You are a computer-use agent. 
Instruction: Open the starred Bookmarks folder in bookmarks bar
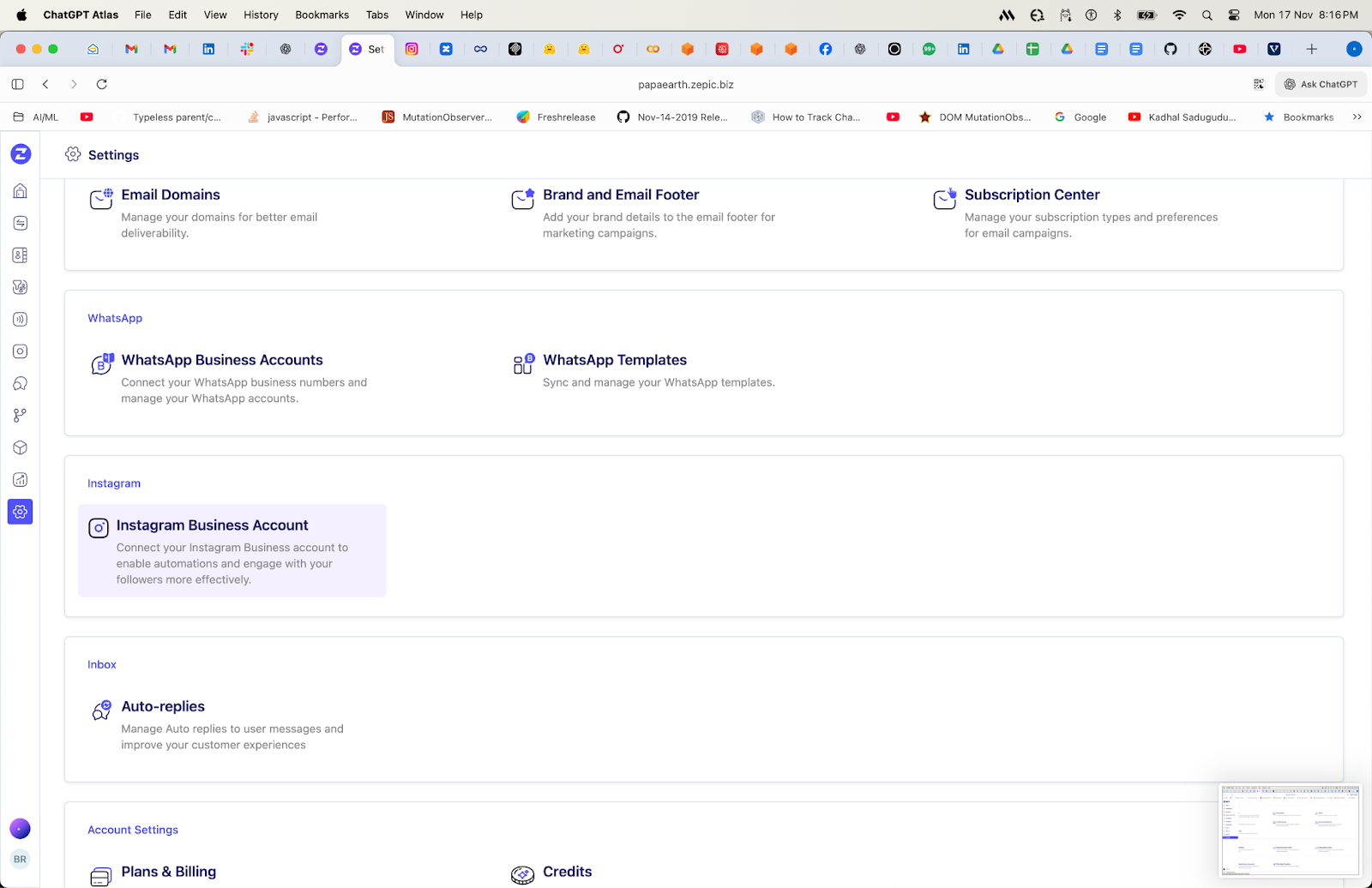click(x=1298, y=117)
